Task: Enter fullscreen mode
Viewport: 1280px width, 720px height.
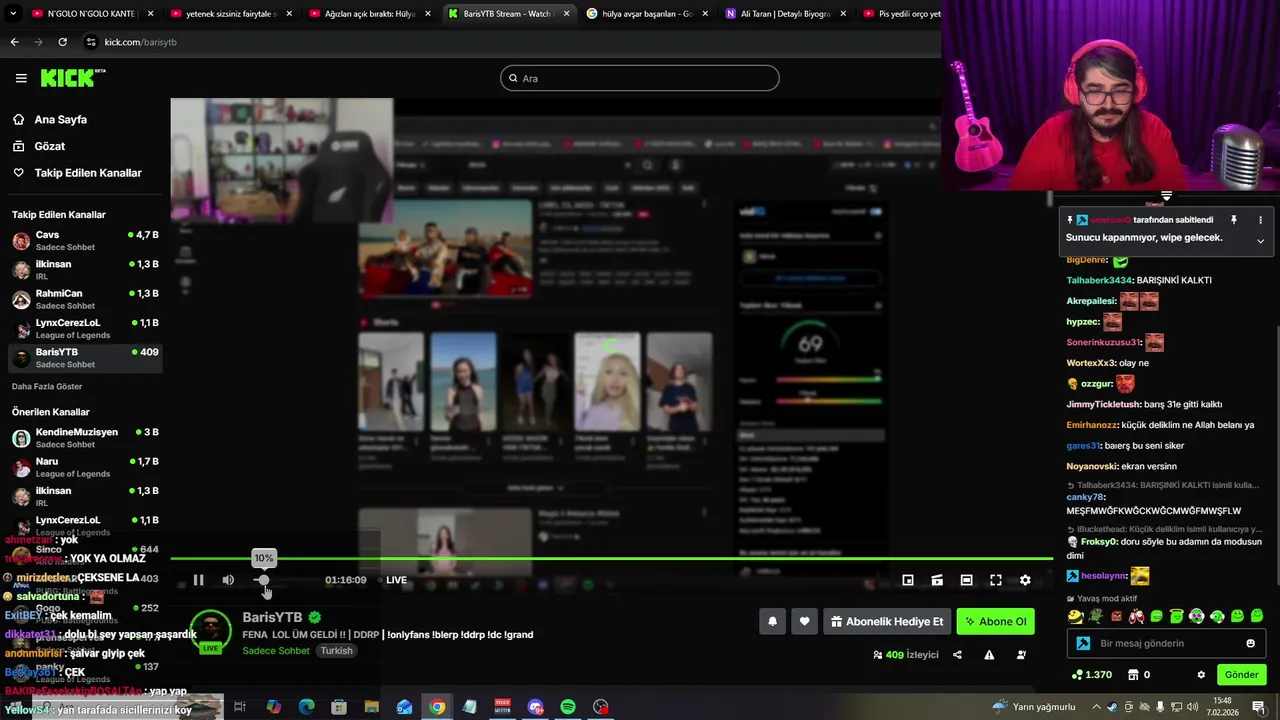Action: point(996,580)
